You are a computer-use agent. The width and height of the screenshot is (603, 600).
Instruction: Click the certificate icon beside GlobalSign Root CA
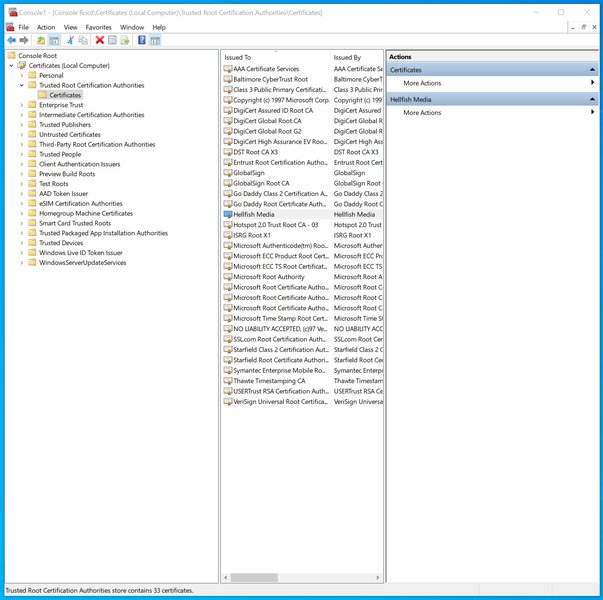(x=228, y=183)
